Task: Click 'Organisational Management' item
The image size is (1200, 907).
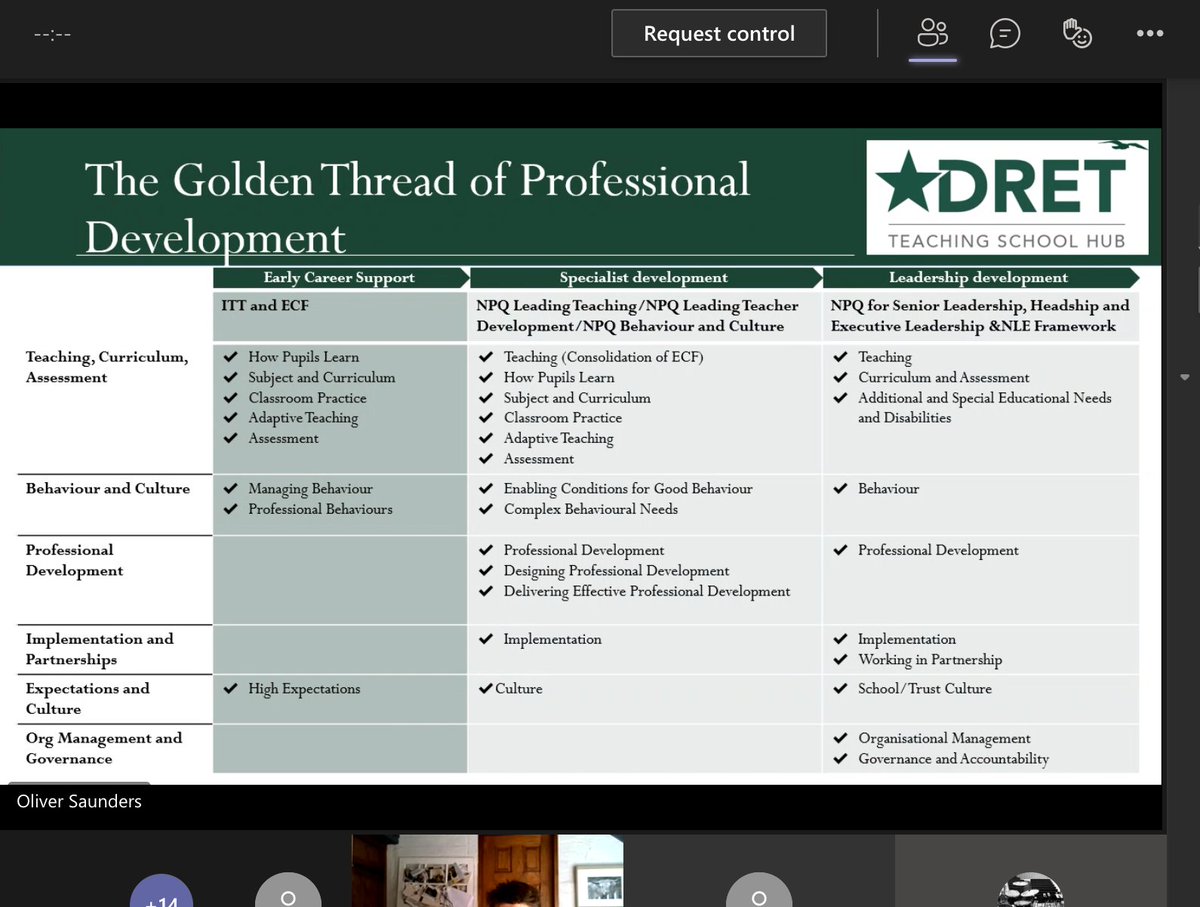Action: (x=944, y=738)
